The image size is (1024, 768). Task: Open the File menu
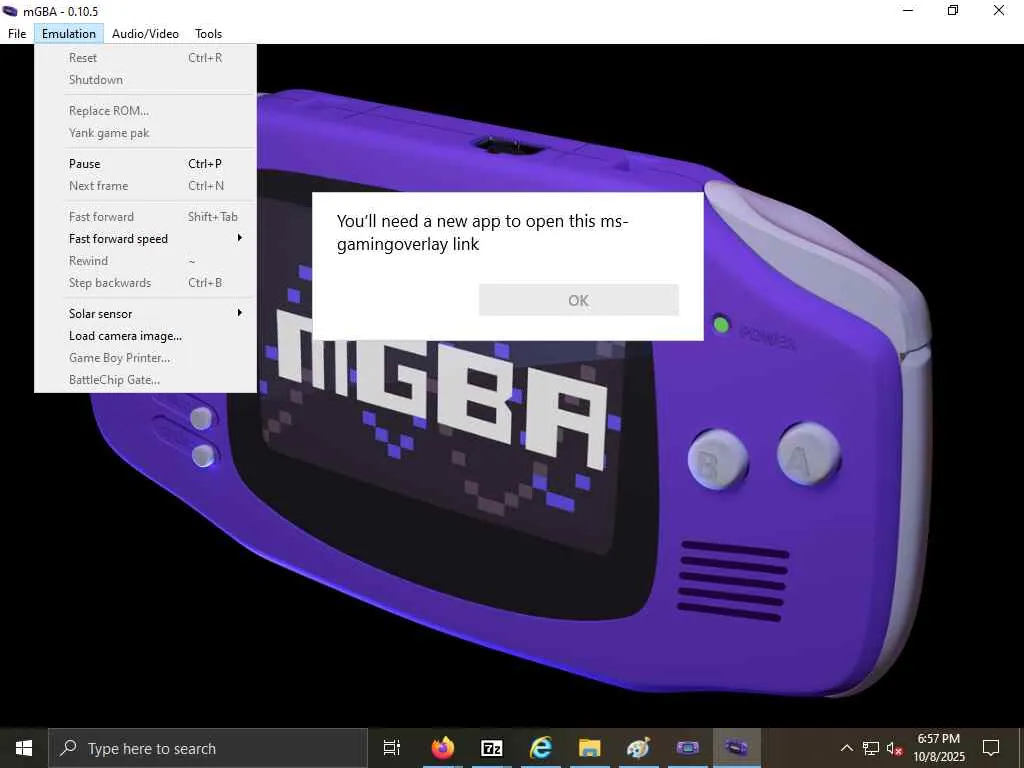(17, 33)
